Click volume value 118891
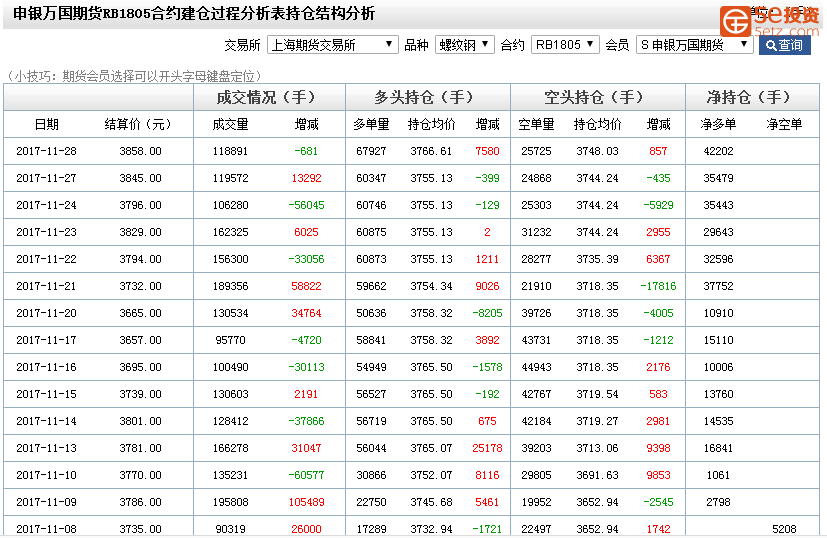Screen dimensions: 827x538 (230, 151)
